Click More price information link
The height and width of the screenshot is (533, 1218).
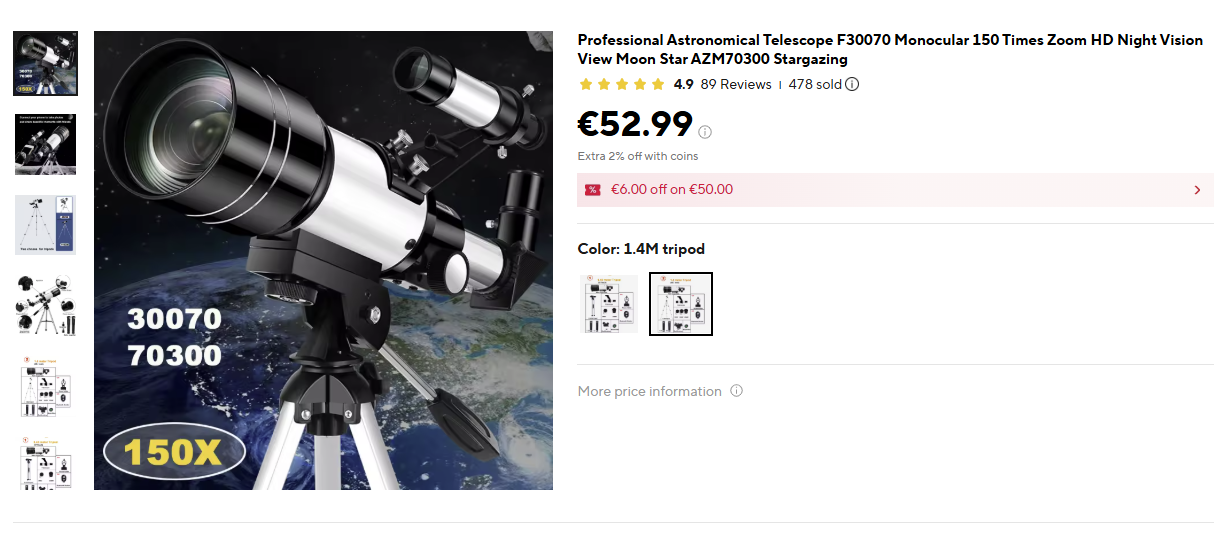point(650,391)
